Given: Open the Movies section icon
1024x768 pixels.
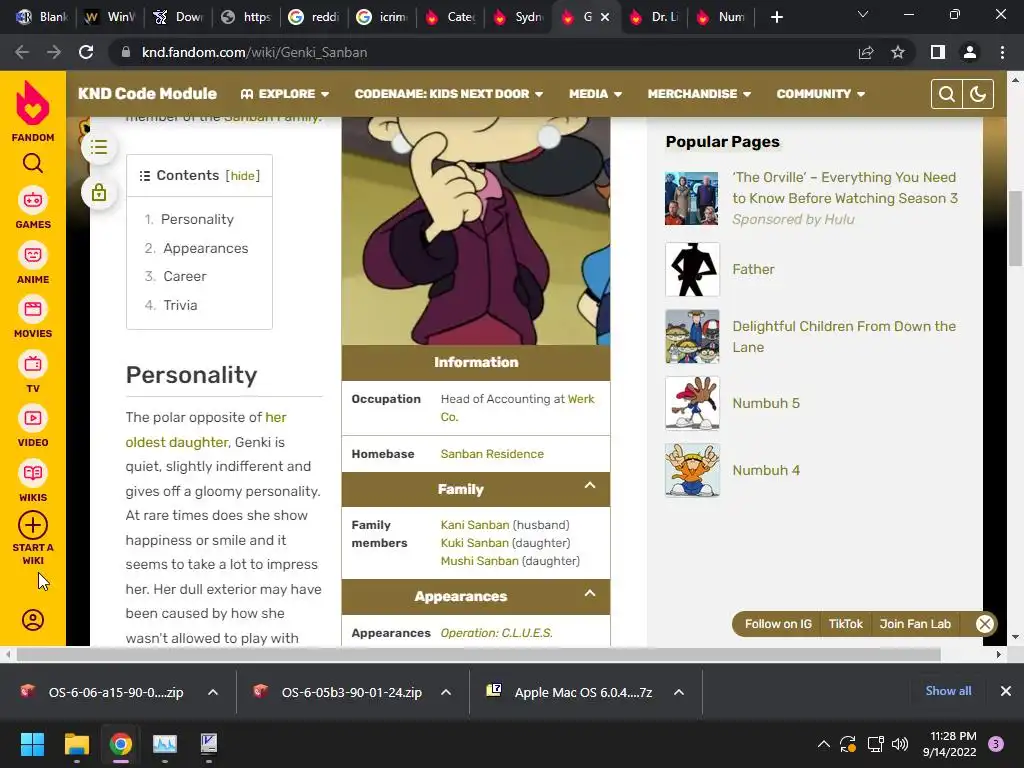Looking at the screenshot, I should 33,309.
